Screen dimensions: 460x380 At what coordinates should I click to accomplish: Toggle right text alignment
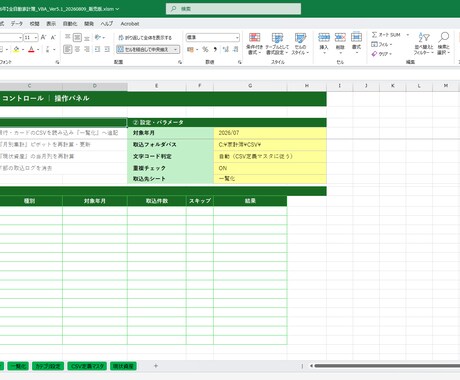coord(87,49)
